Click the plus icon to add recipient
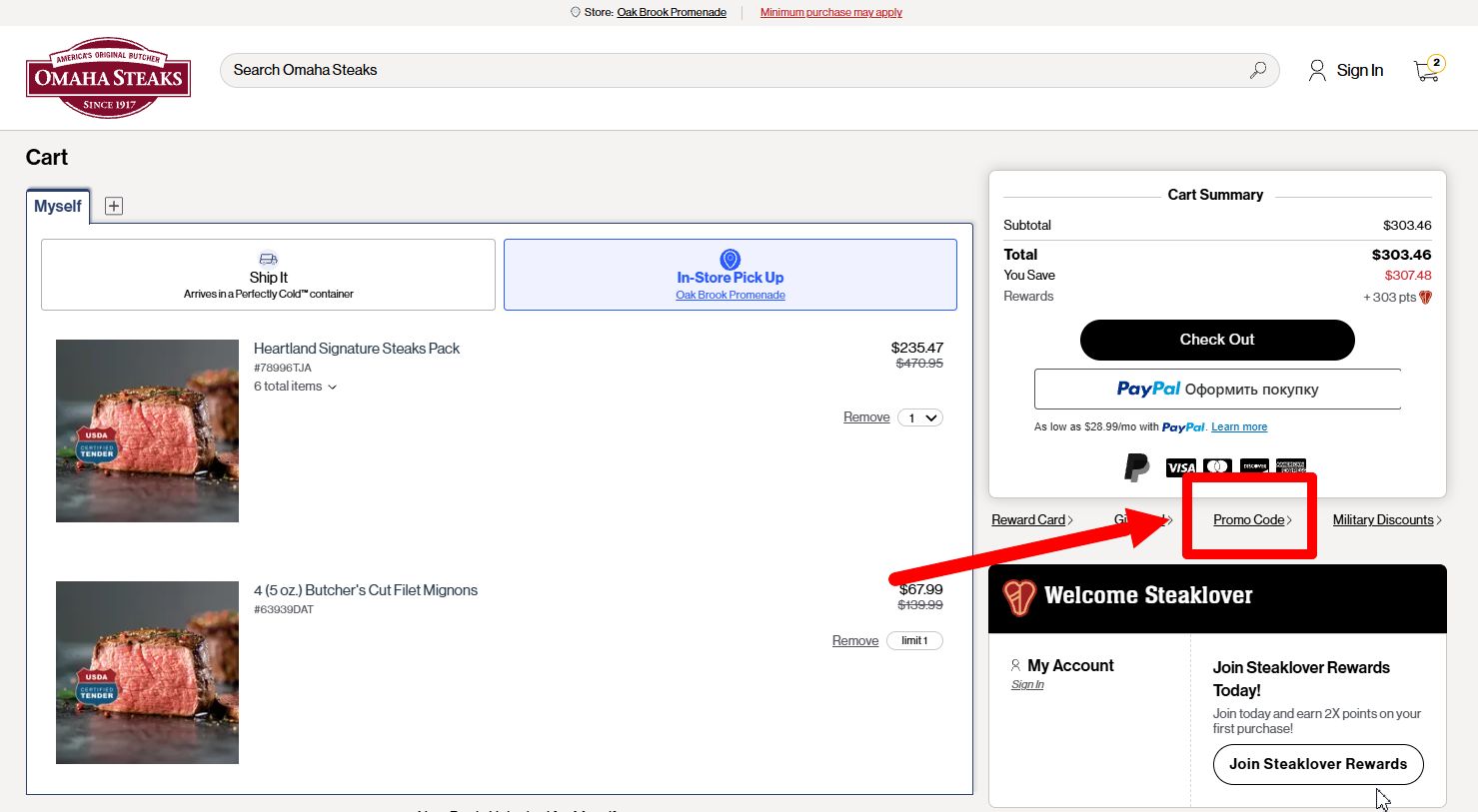Screen dimensions: 1478x812 114,206
